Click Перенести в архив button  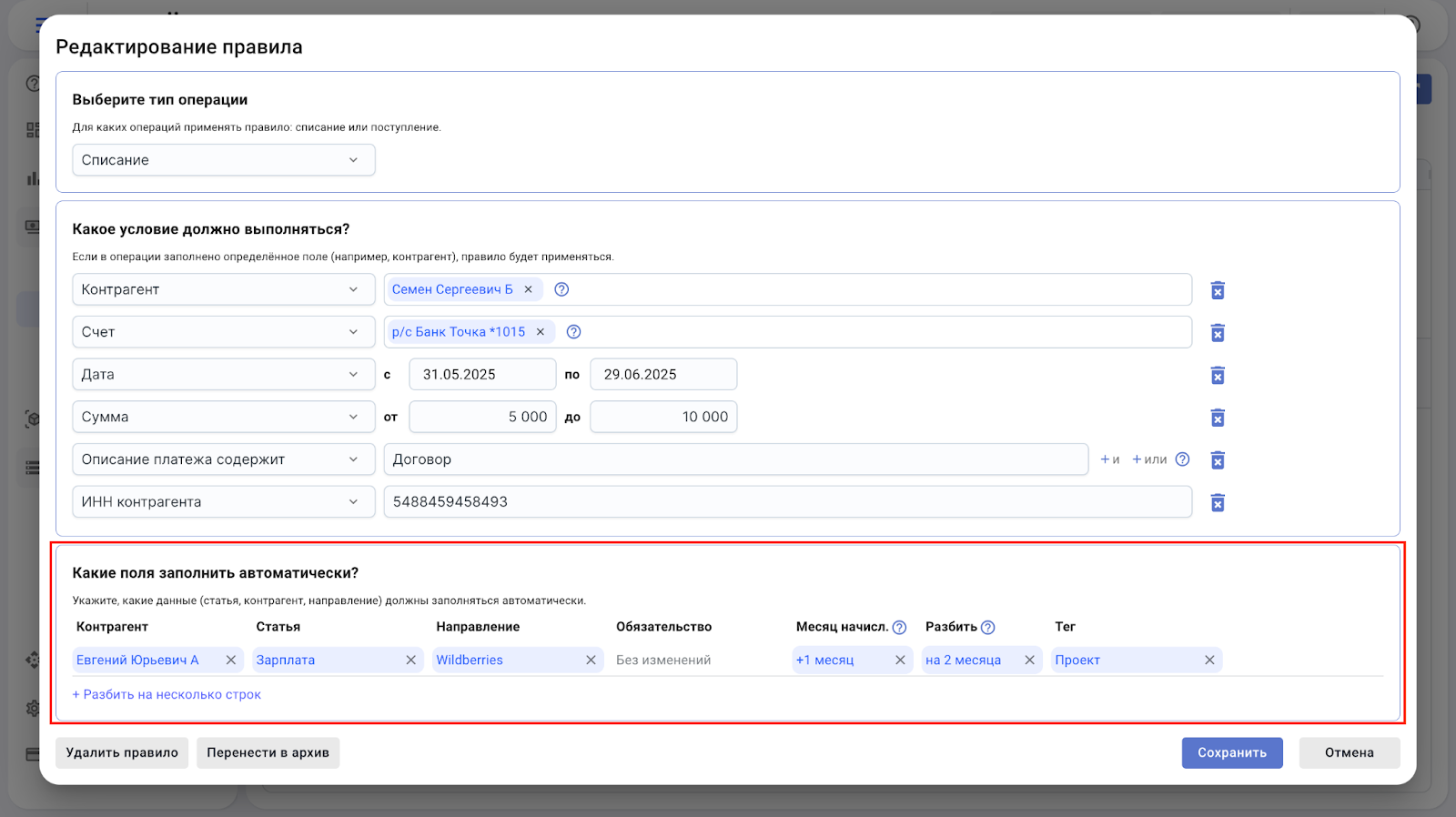click(268, 752)
